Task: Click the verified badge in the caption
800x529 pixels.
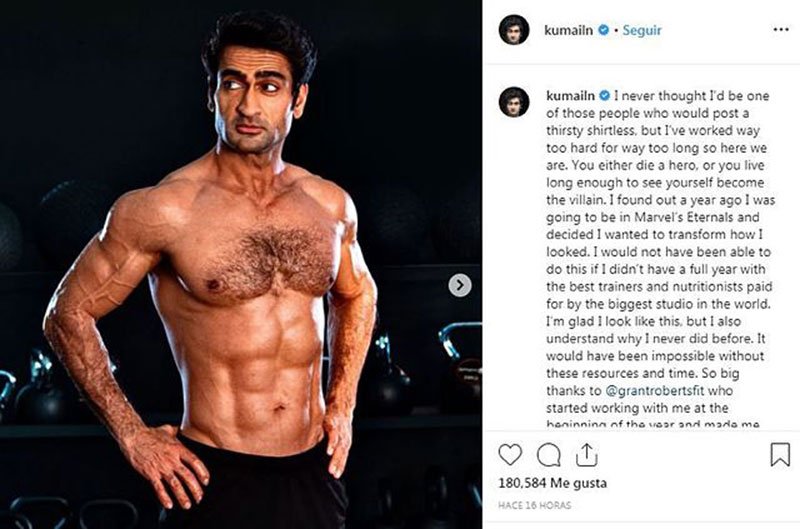Action: 605,95
